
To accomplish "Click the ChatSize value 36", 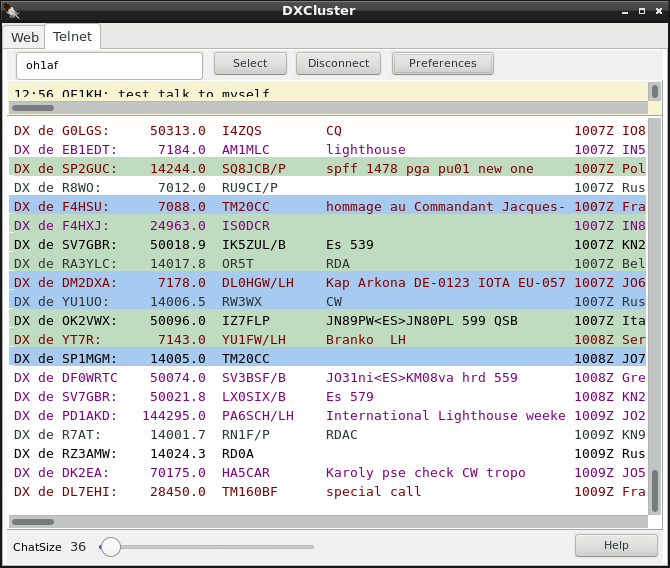I will (x=78, y=547).
